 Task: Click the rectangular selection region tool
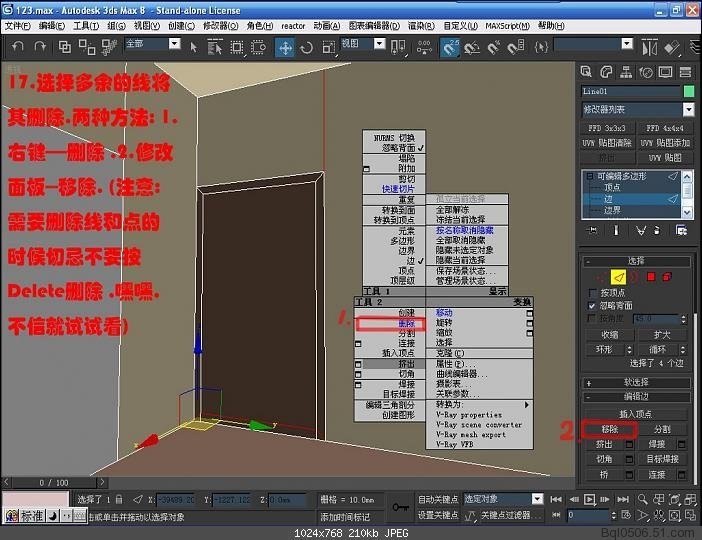[237, 47]
